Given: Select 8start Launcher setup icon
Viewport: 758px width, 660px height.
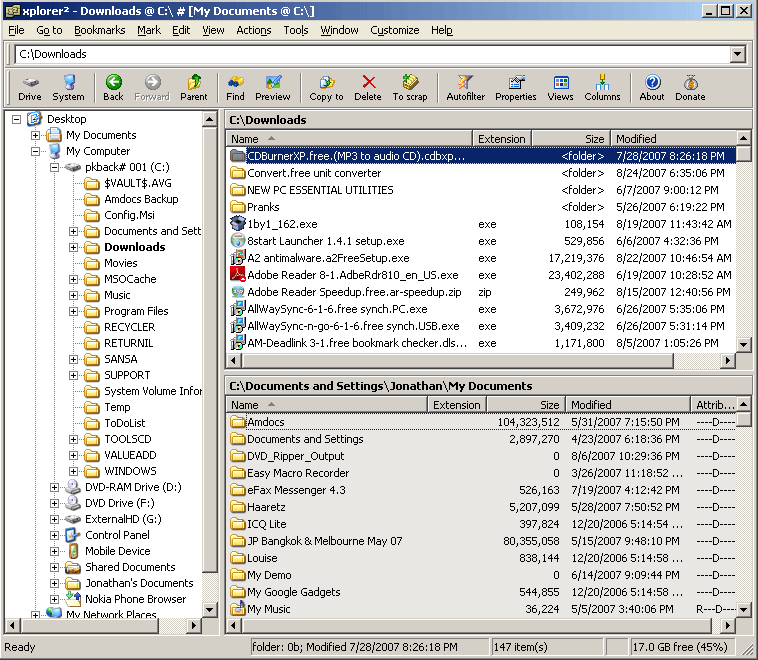Looking at the screenshot, I should [237, 240].
